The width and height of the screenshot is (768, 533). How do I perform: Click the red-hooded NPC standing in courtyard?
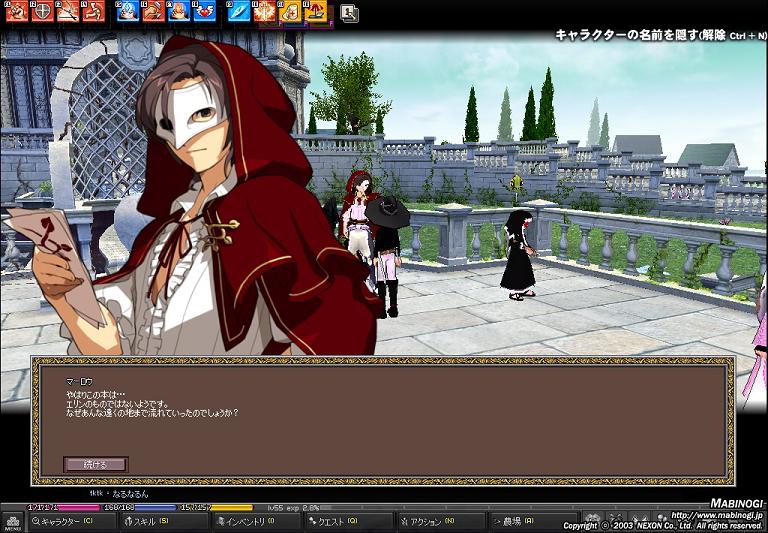(357, 218)
